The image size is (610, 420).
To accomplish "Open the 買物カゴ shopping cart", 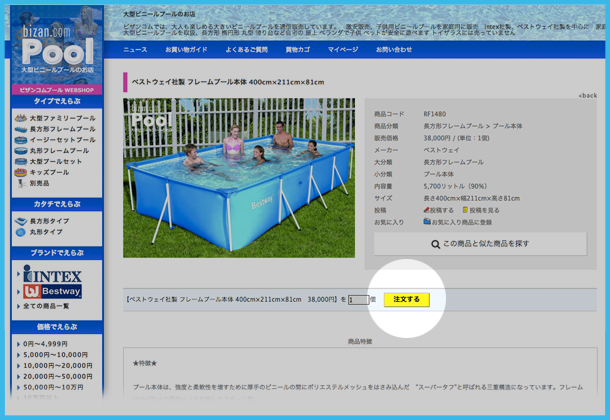I will (297, 49).
